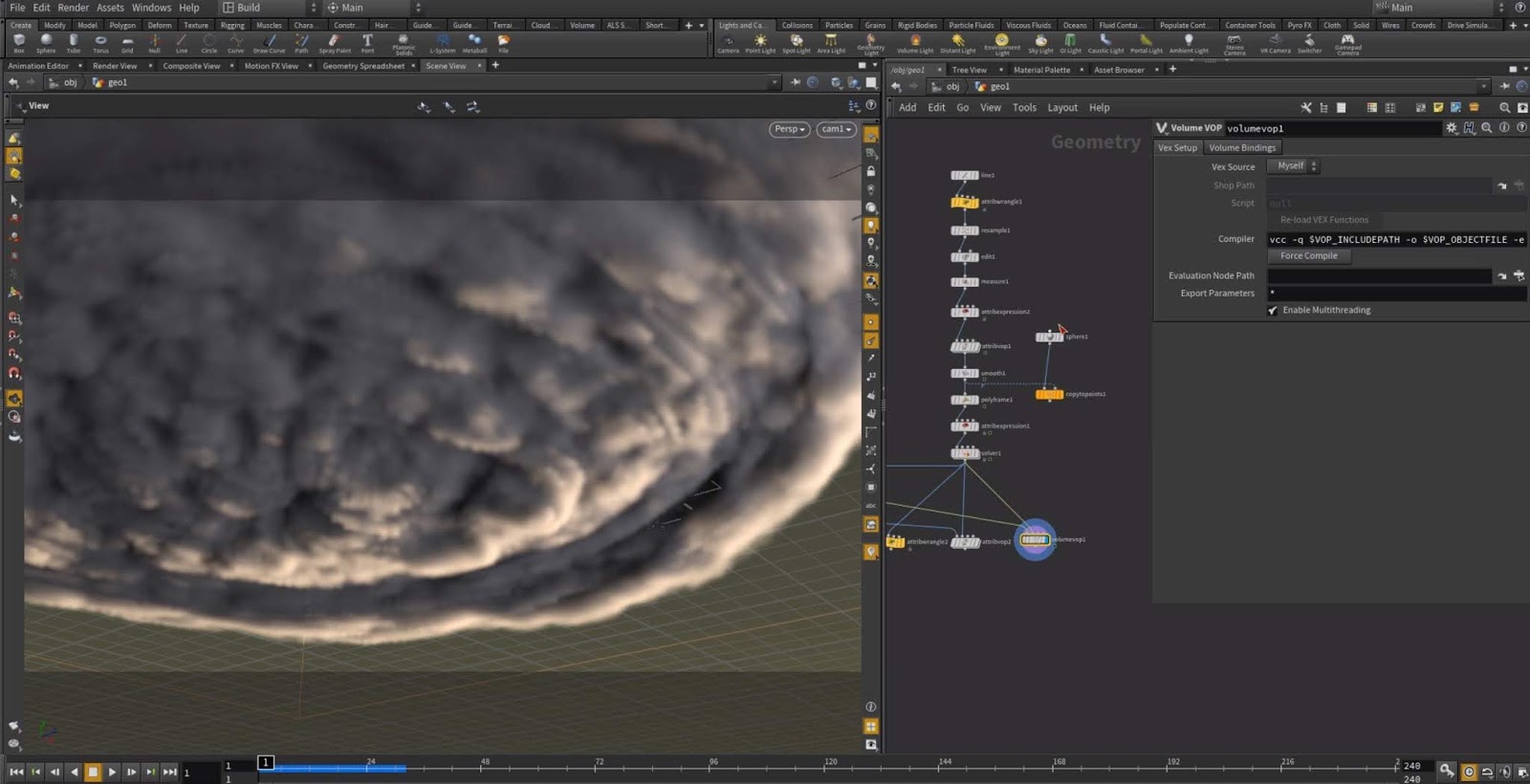Expand the Vex Source dropdown
Image resolution: width=1530 pixels, height=784 pixels.
tap(1293, 166)
